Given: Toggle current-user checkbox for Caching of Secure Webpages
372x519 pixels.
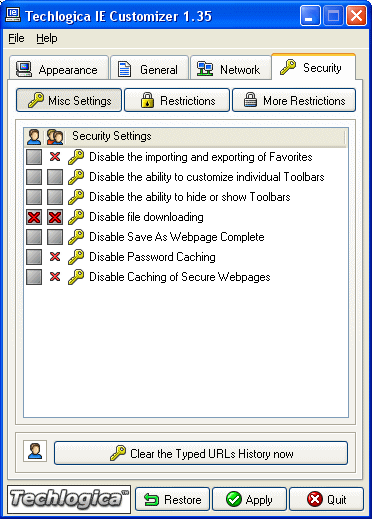Looking at the screenshot, I should [x=34, y=277].
